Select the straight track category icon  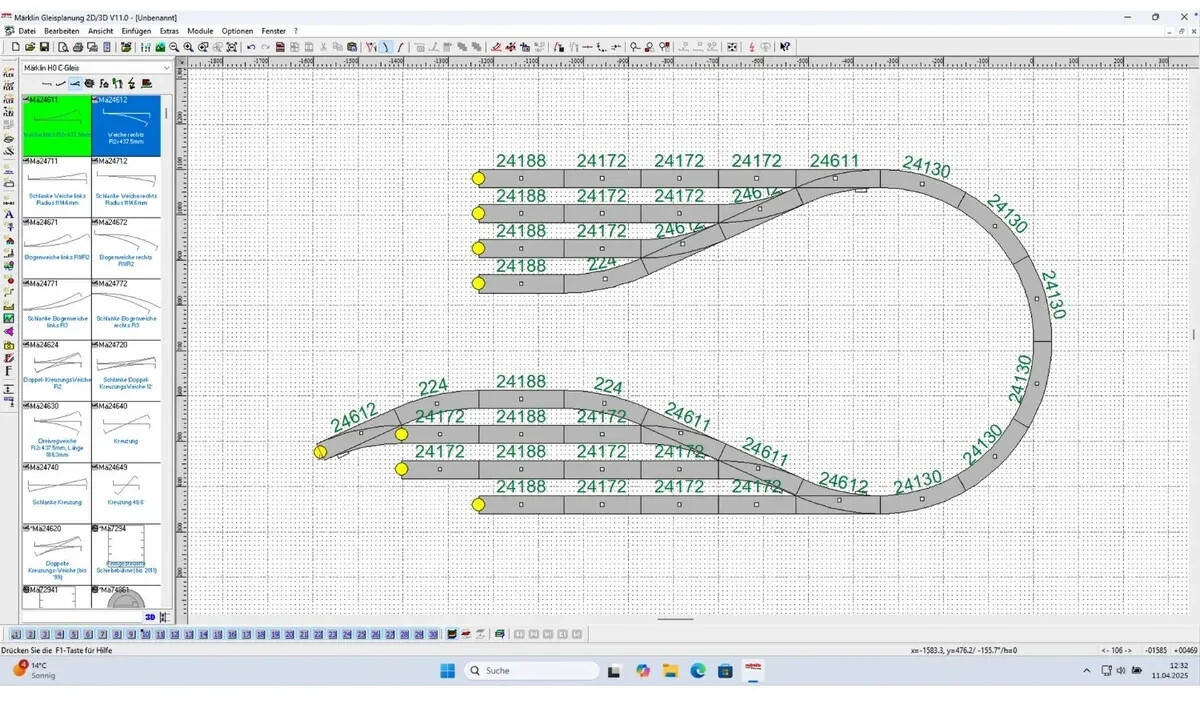click(47, 83)
